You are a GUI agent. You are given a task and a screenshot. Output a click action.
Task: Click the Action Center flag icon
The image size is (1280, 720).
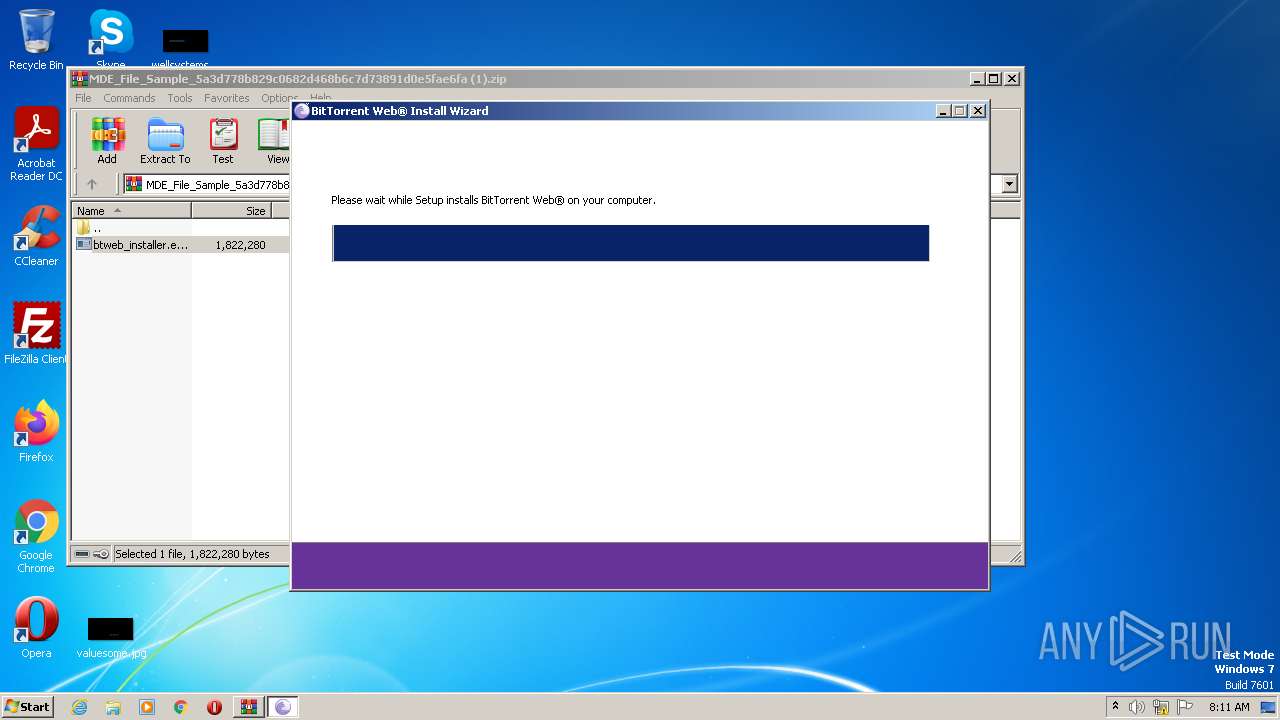coord(1185,707)
